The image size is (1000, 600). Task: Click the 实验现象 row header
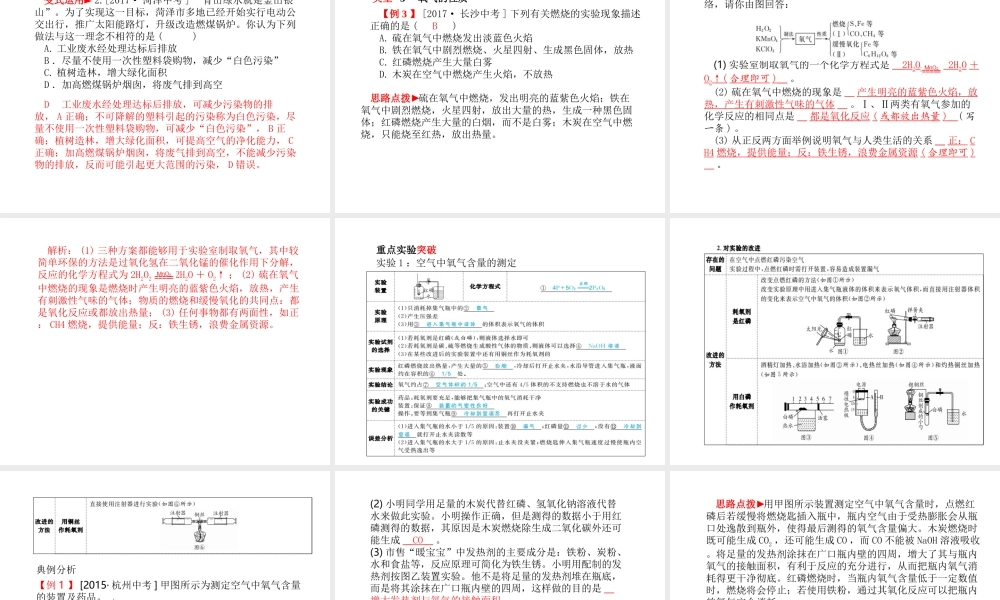click(x=381, y=370)
